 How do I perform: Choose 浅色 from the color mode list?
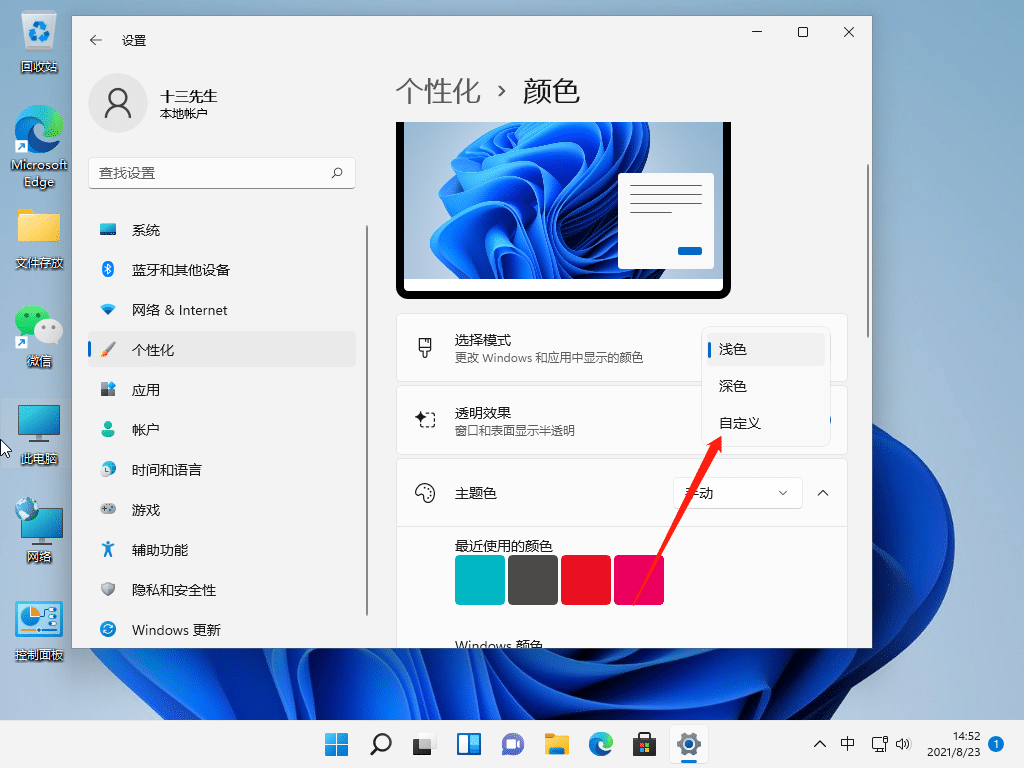pyautogui.click(x=735, y=347)
